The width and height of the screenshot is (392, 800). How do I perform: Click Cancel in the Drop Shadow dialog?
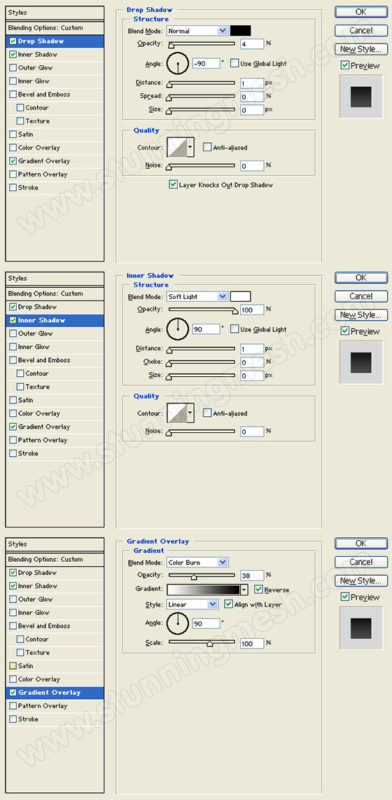pos(361,30)
